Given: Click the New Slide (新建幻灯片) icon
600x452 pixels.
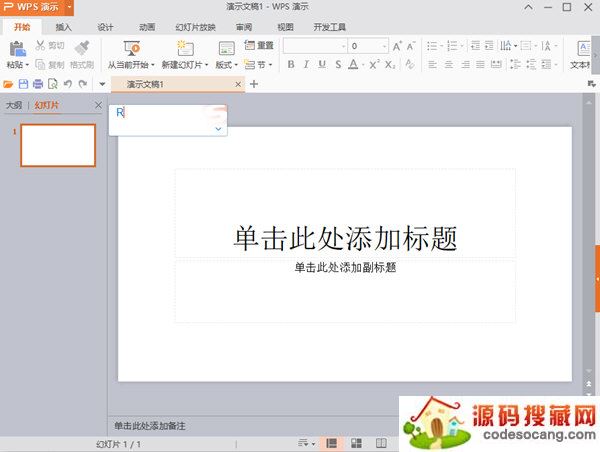Looking at the screenshot, I should coord(185,48).
